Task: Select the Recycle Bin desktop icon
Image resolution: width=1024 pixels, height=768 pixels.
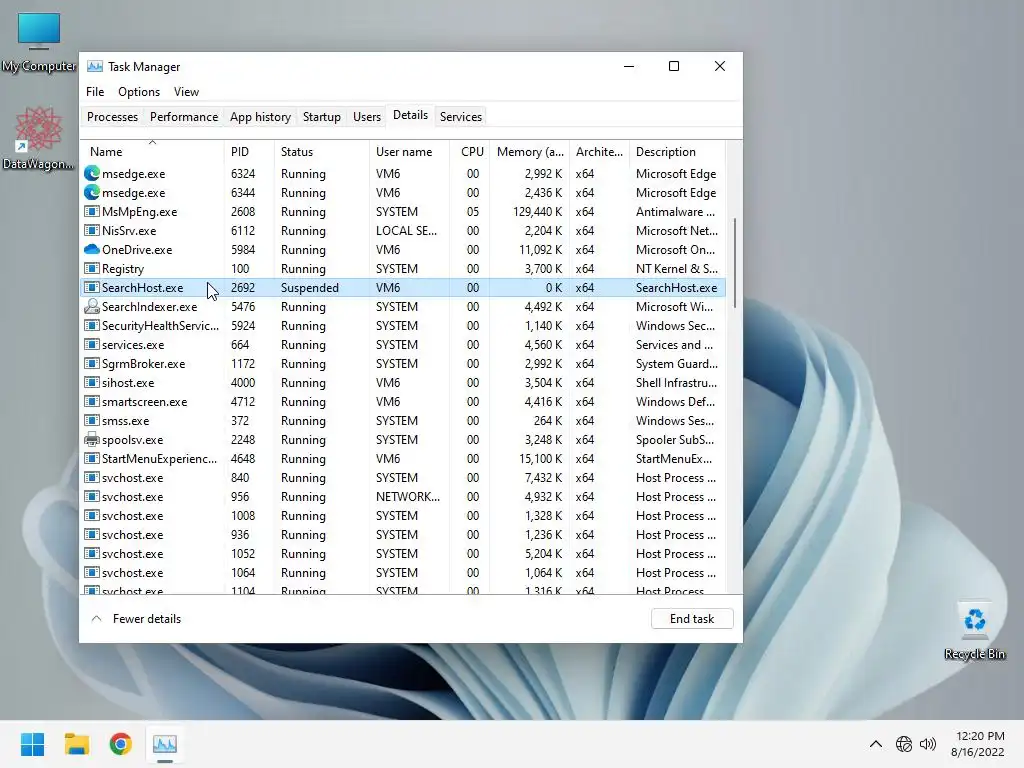Action: click(974, 631)
